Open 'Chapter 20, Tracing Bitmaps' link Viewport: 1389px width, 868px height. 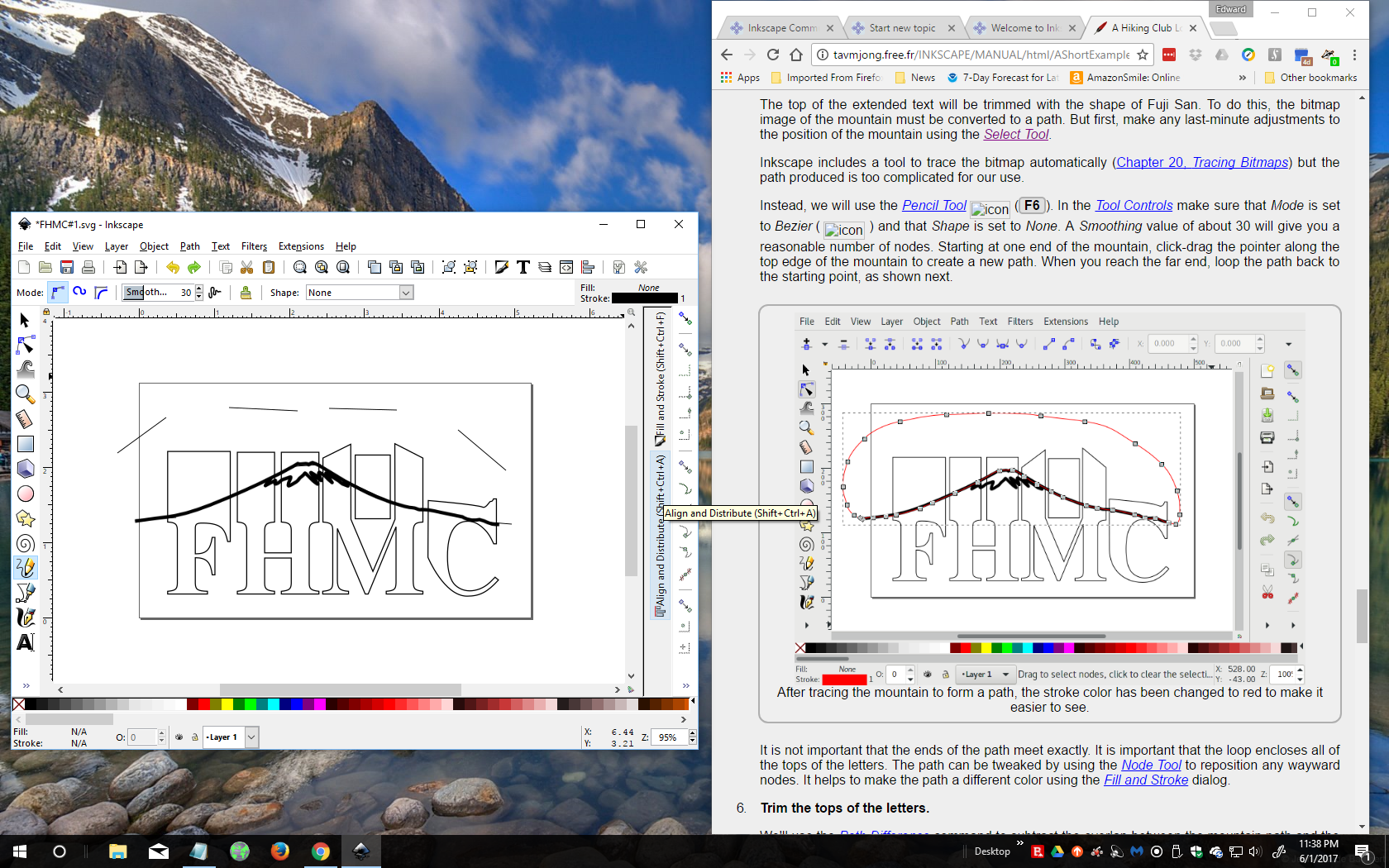coord(1202,162)
